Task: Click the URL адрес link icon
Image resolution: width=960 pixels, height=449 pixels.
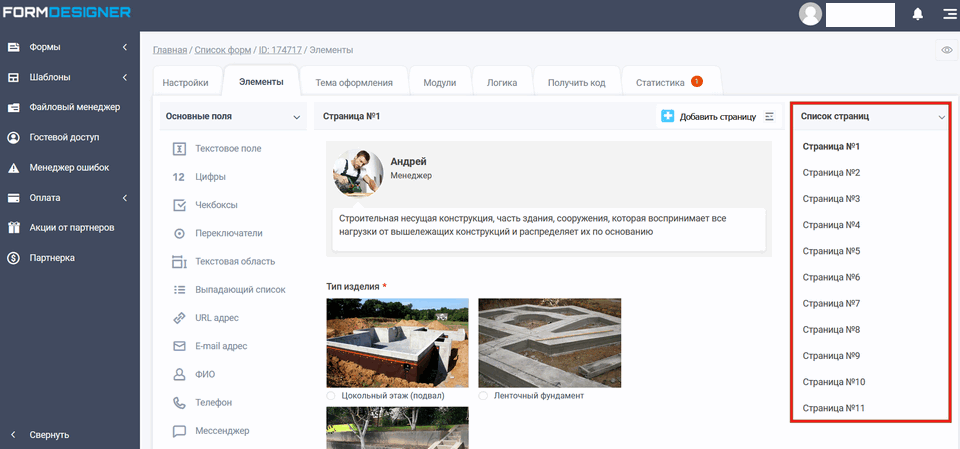Action: coord(179,318)
